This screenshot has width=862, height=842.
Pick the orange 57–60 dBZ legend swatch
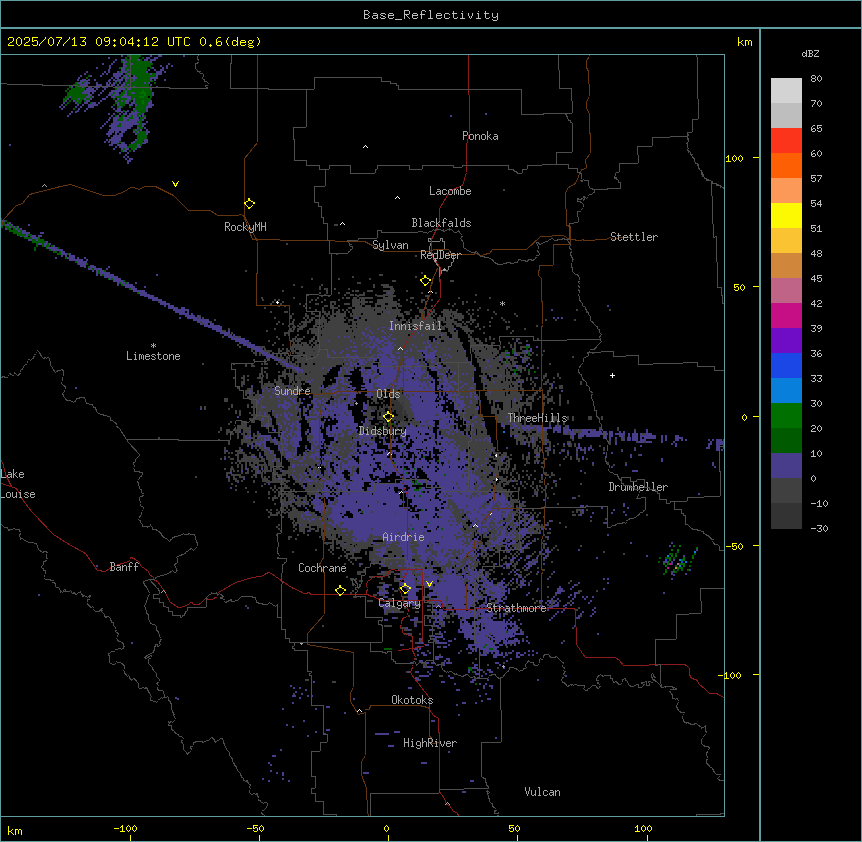[x=786, y=165]
